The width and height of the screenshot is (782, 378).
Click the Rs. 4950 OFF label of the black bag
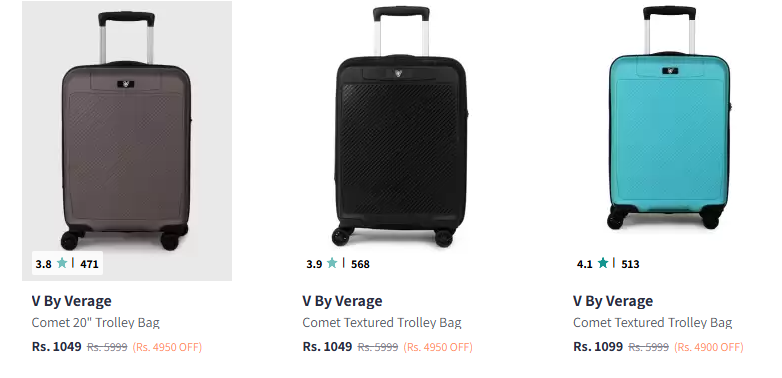tap(438, 347)
